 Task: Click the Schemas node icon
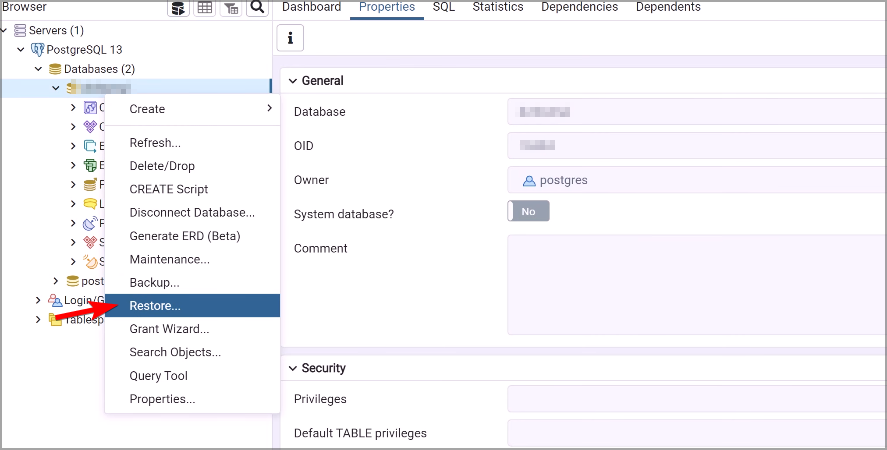(90, 242)
